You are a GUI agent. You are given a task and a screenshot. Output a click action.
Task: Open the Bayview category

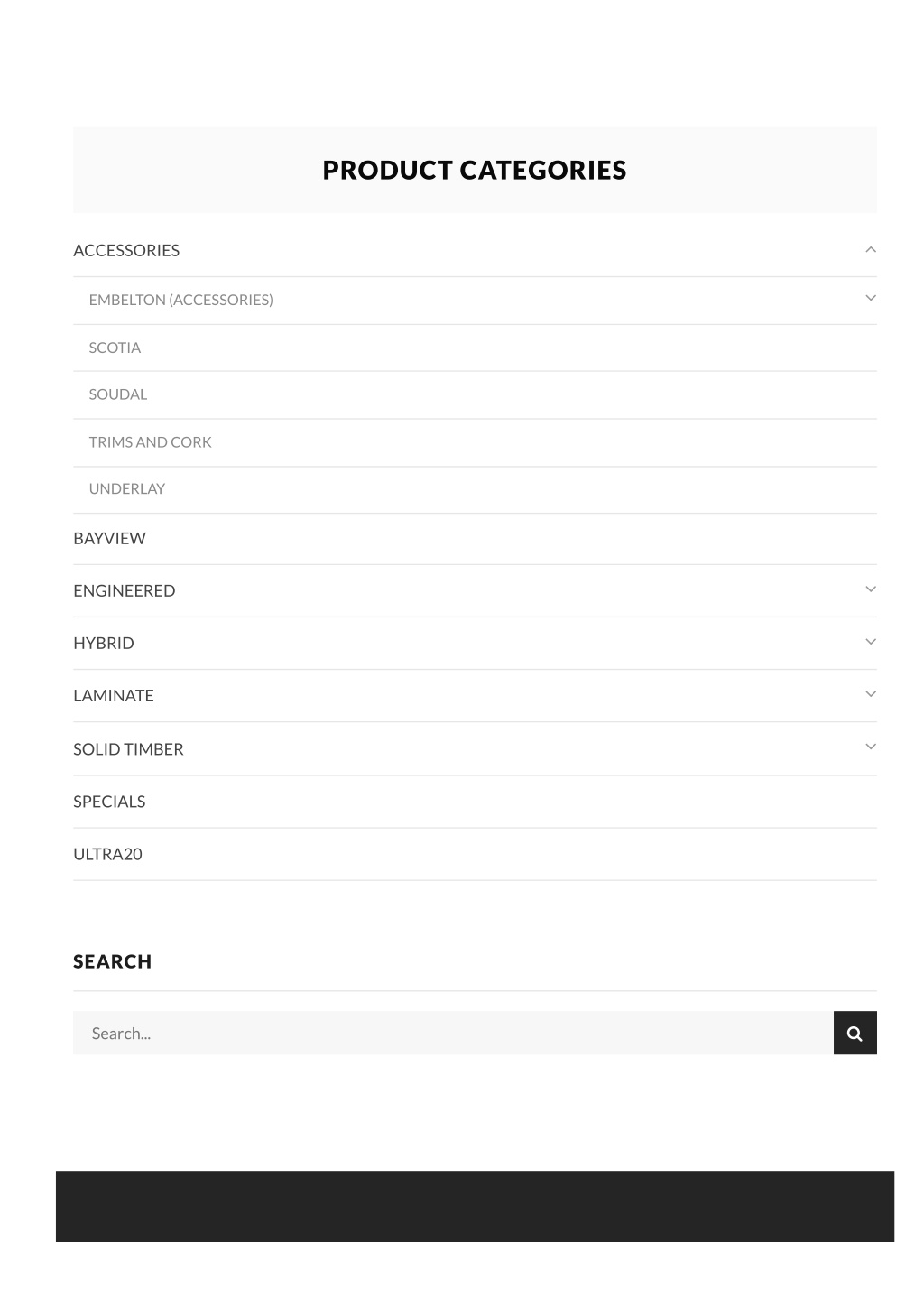pos(109,538)
